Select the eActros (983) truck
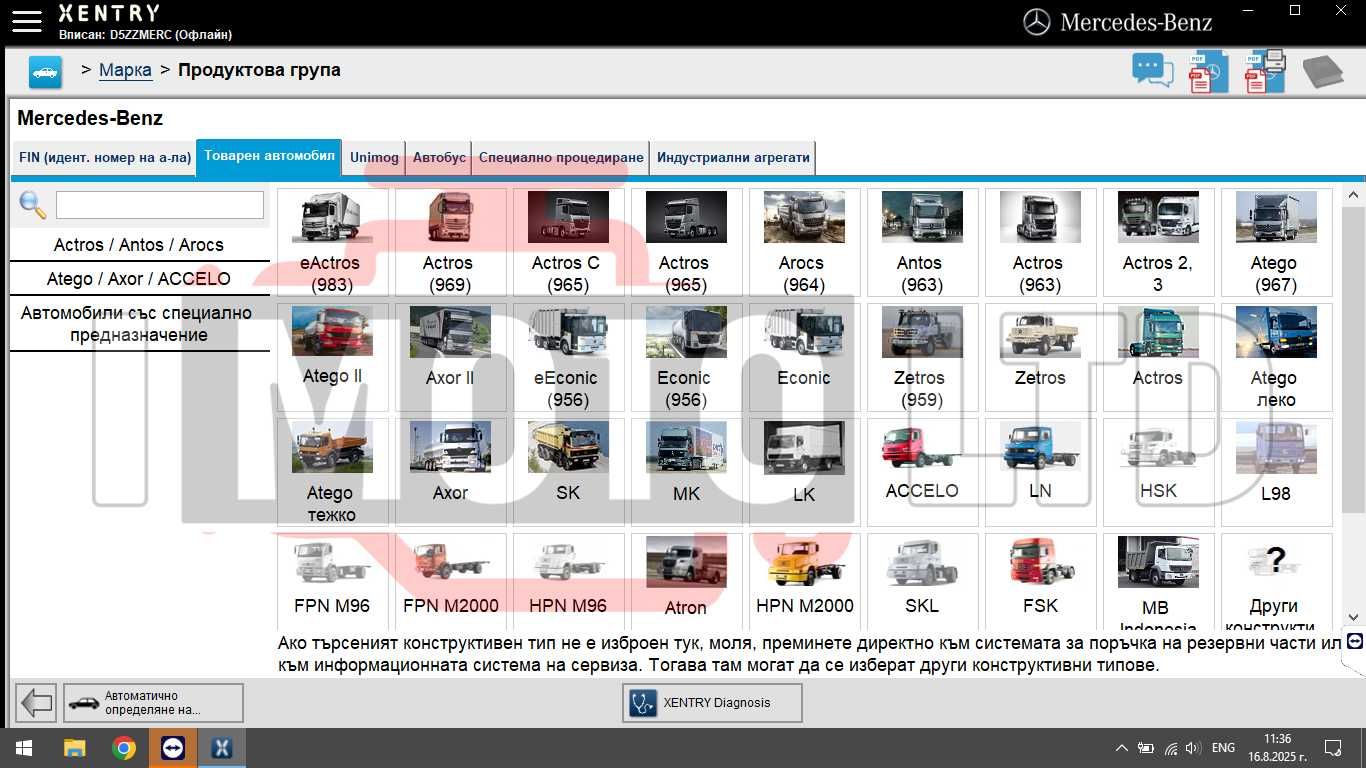 point(332,243)
